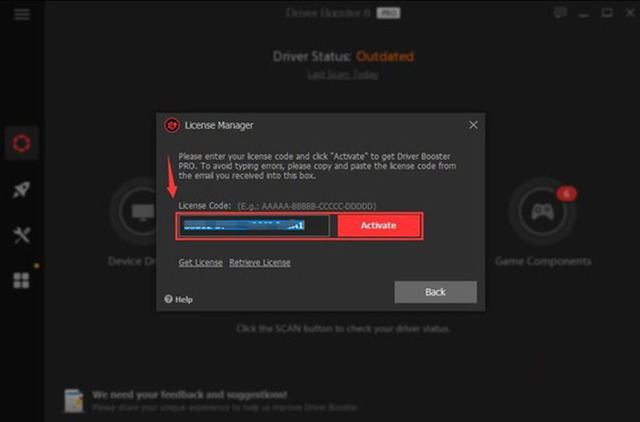Click into the License Code input field
The width and height of the screenshot is (640, 422).
click(253, 226)
